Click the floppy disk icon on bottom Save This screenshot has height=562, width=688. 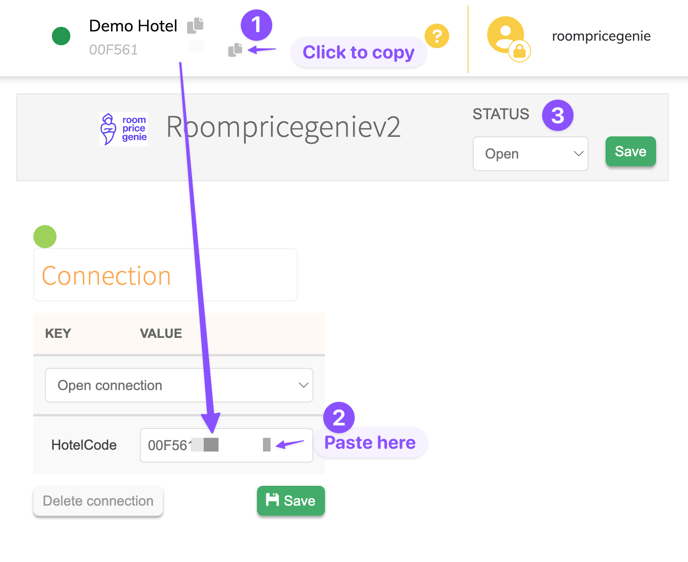[x=273, y=500]
